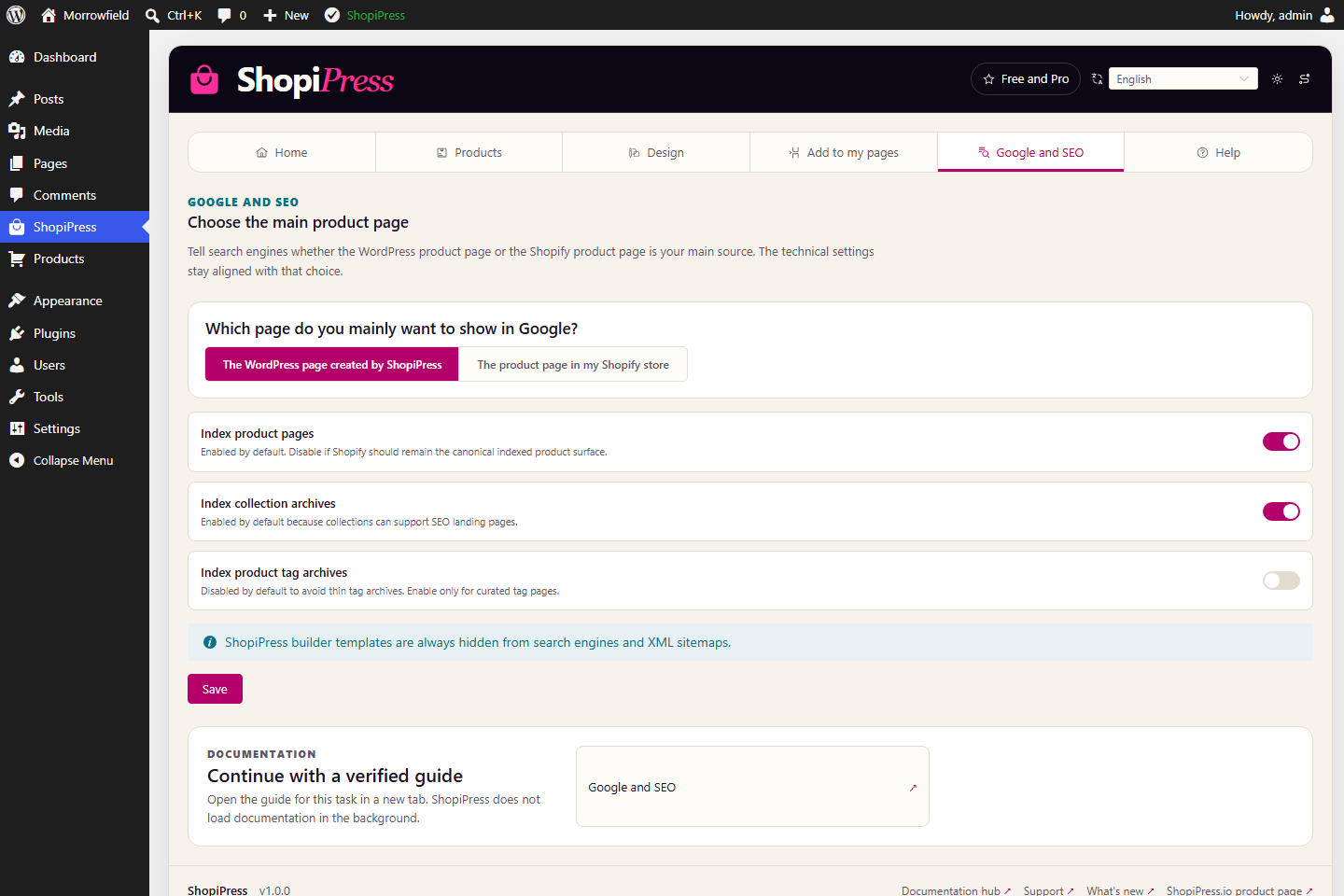Image resolution: width=1344 pixels, height=896 pixels.
Task: Click the 'Index collection archives' label
Action: [268, 503]
